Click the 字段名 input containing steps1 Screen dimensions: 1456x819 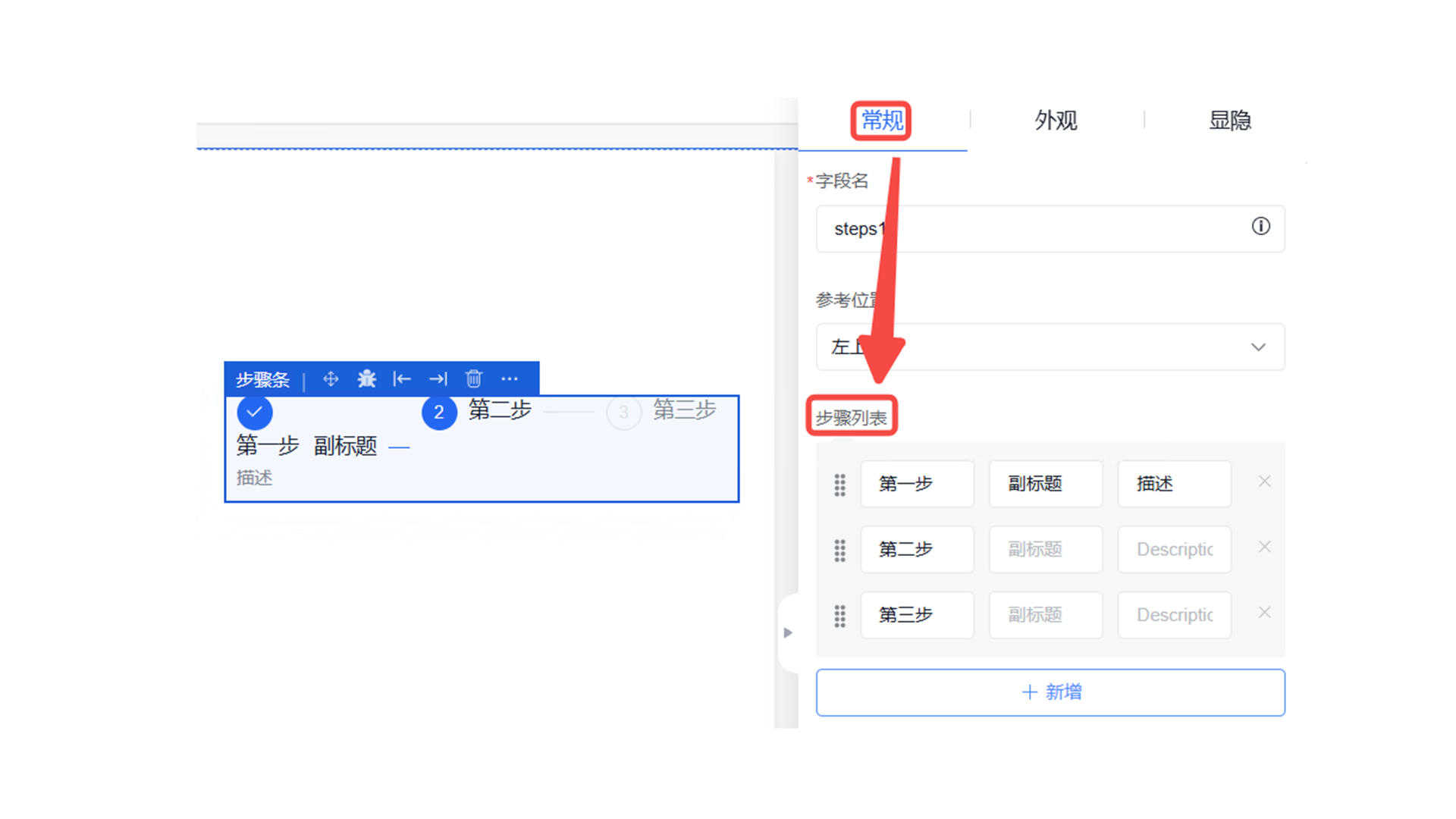(1050, 228)
